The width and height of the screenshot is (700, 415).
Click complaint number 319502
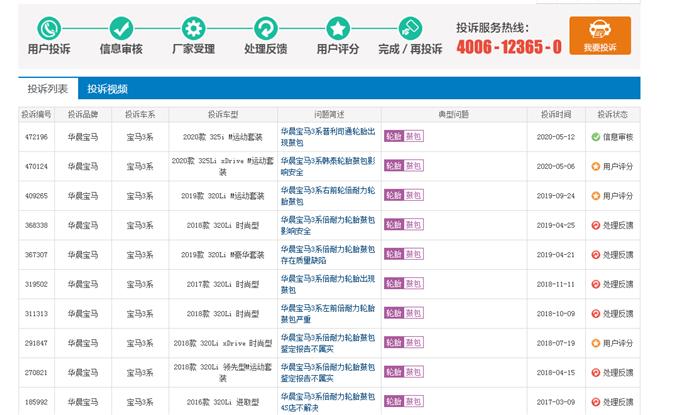36,284
